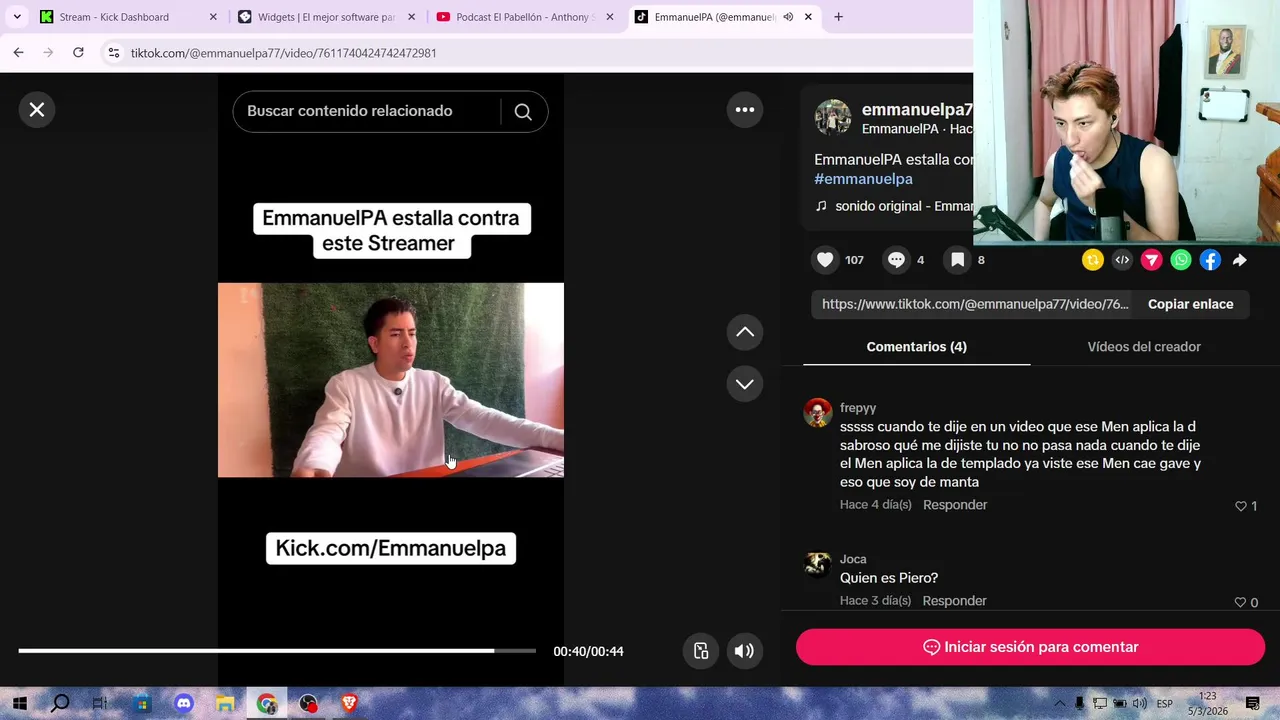Viewport: 1280px width, 720px height.
Task: Close the Podcast El Pabellón tab
Action: (610, 17)
